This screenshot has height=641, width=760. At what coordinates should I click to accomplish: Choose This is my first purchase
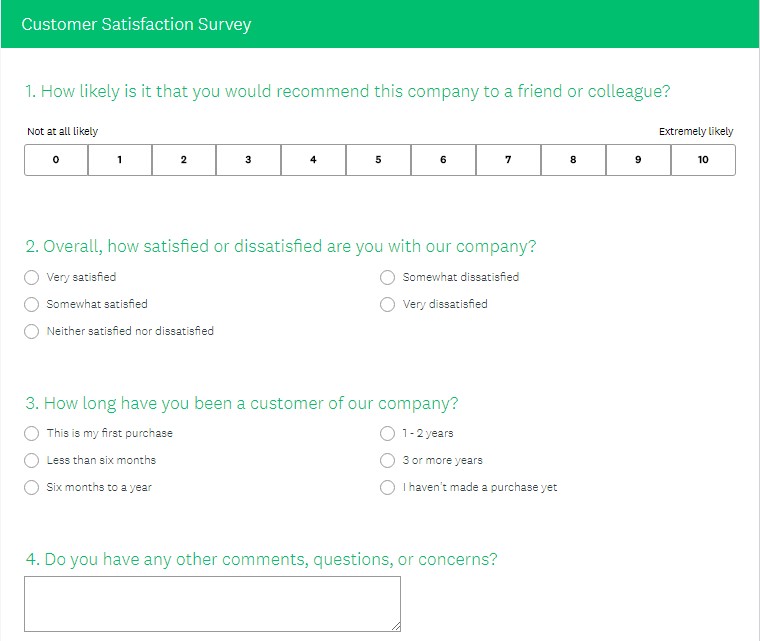click(32, 433)
